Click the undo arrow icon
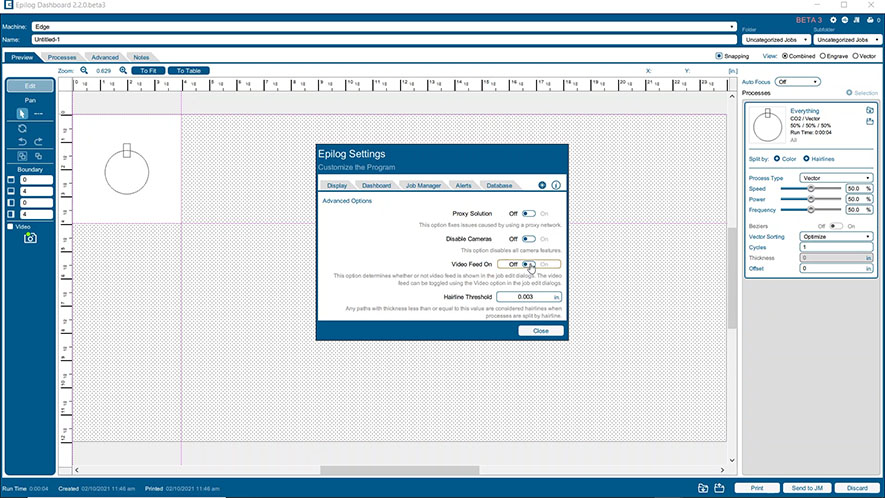This screenshot has height=498, width=885. pyautogui.click(x=22, y=142)
